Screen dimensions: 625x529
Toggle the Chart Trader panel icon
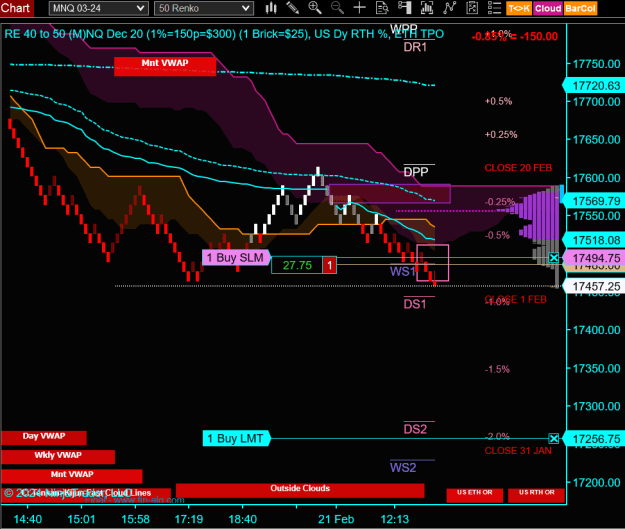(404, 8)
